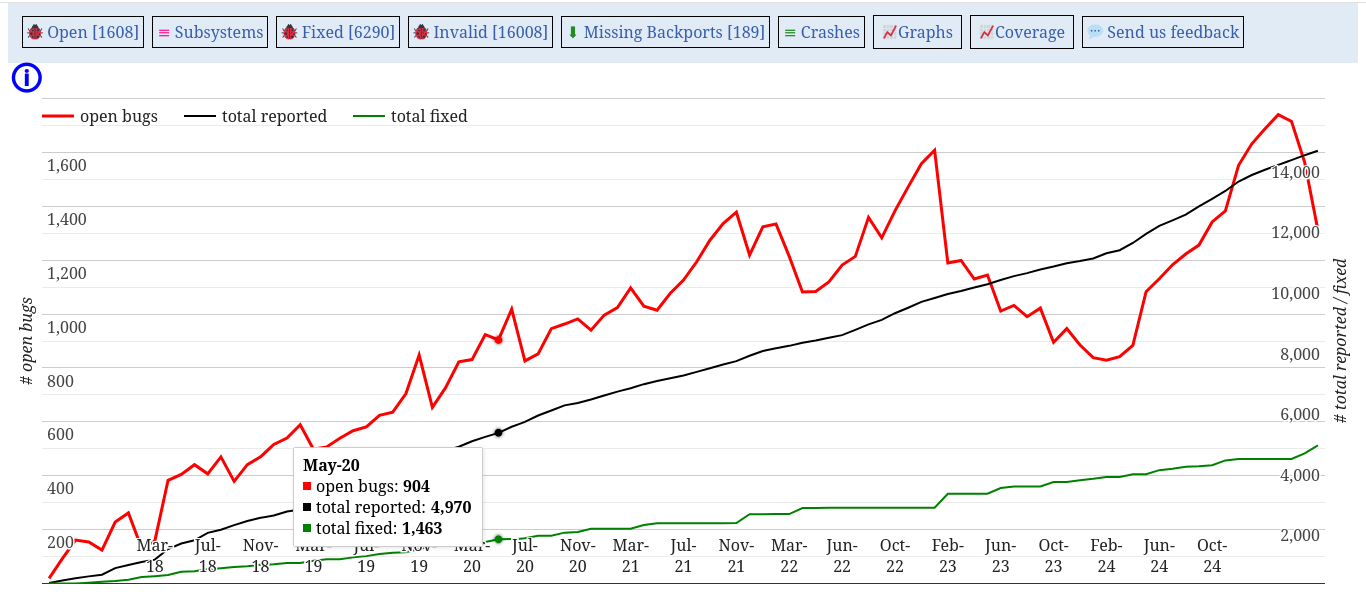Toggle the total fixed legend entry

point(428,116)
